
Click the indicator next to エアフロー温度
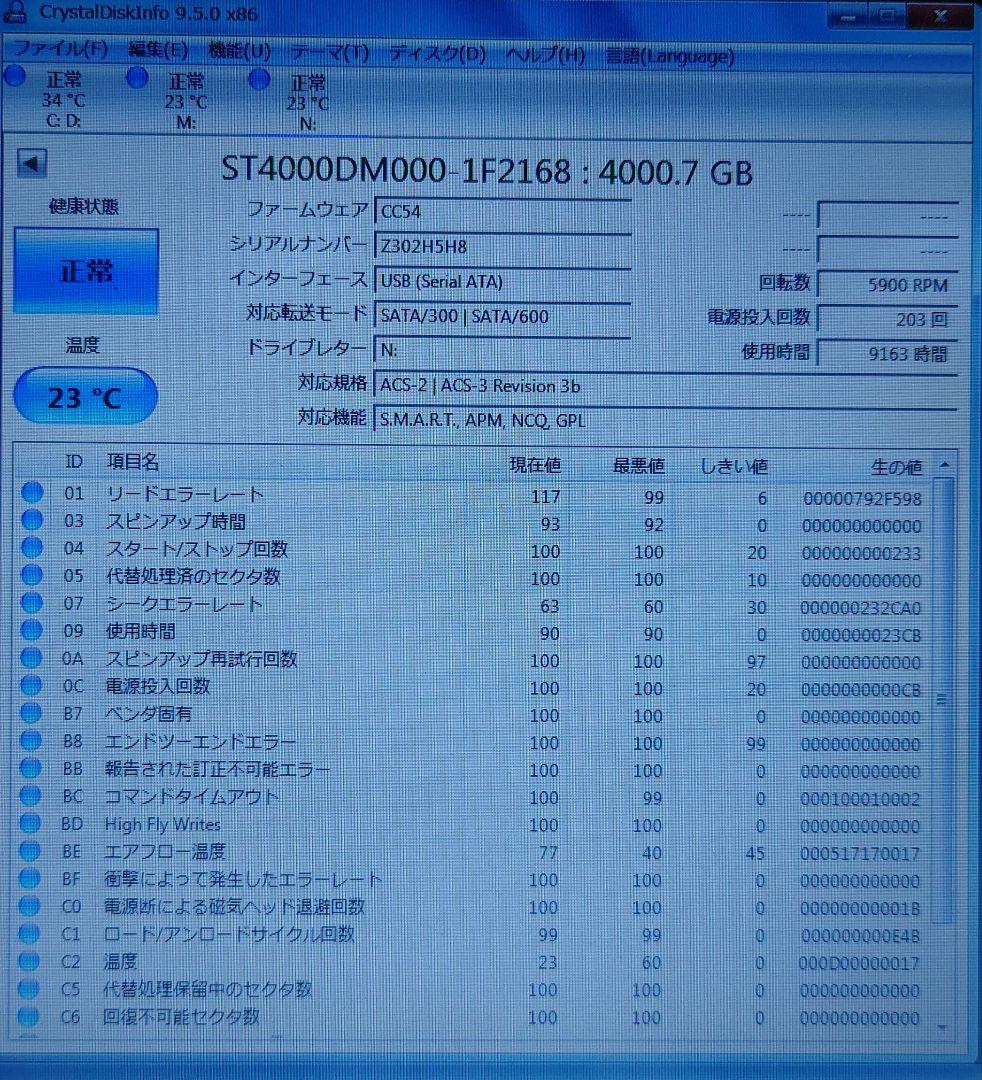pyautogui.click(x=33, y=851)
